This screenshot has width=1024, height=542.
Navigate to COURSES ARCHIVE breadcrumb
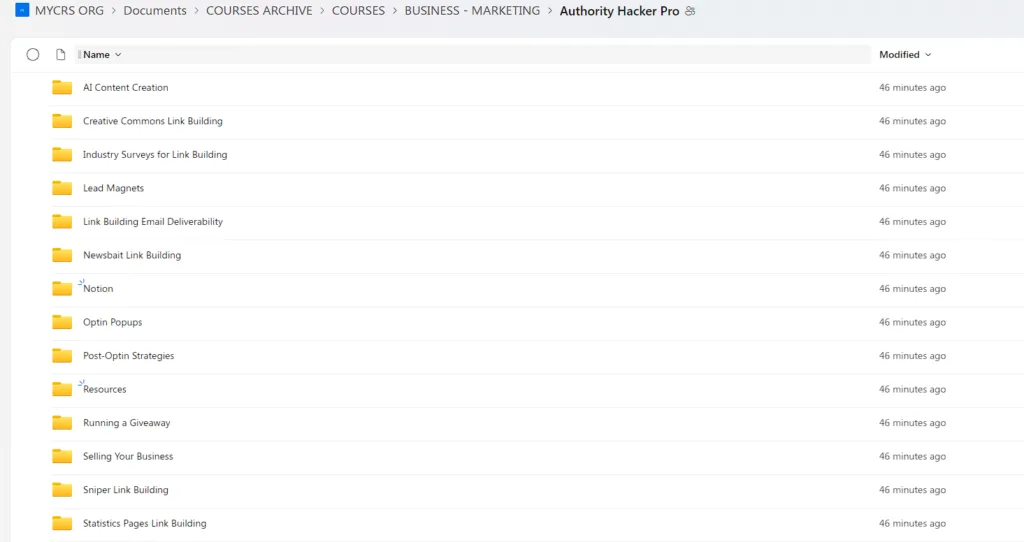pos(259,11)
